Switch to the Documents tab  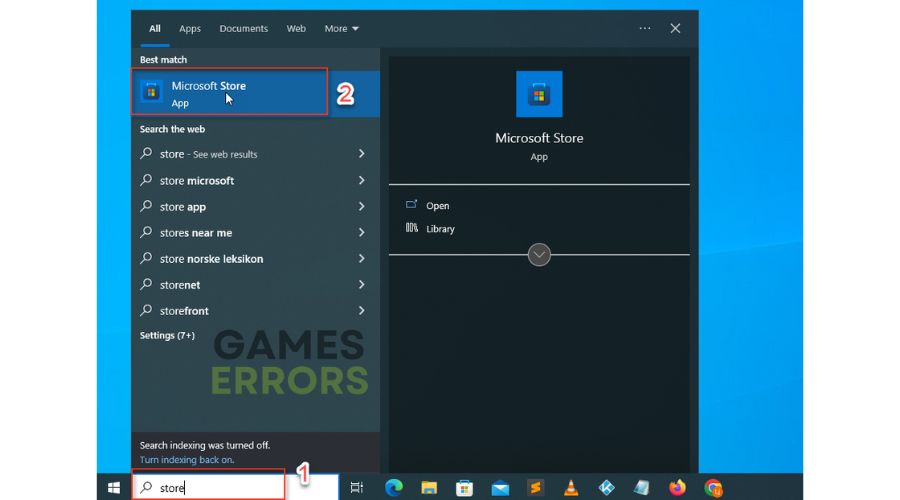243,28
